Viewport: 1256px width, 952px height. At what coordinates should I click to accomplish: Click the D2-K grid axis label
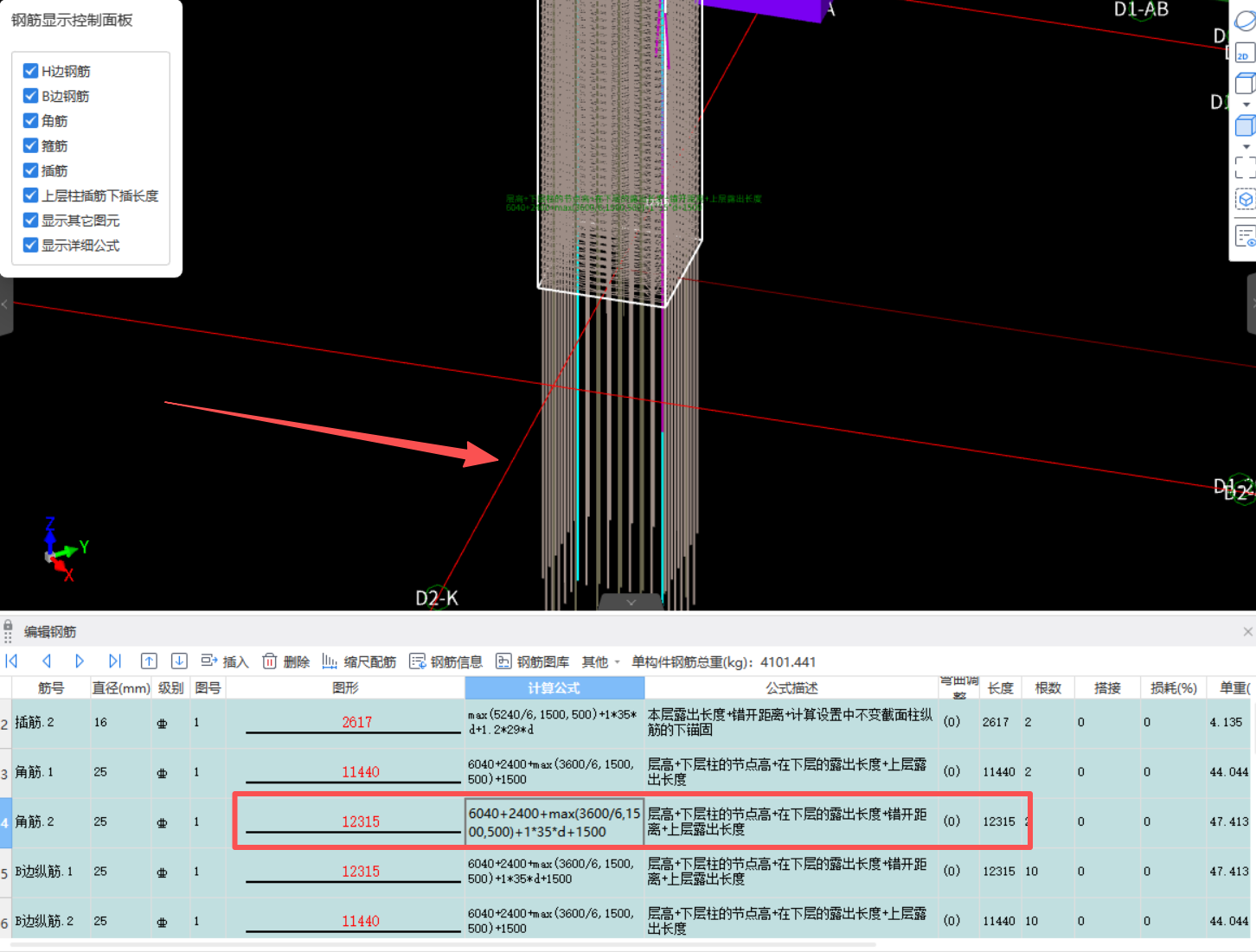coord(437,598)
